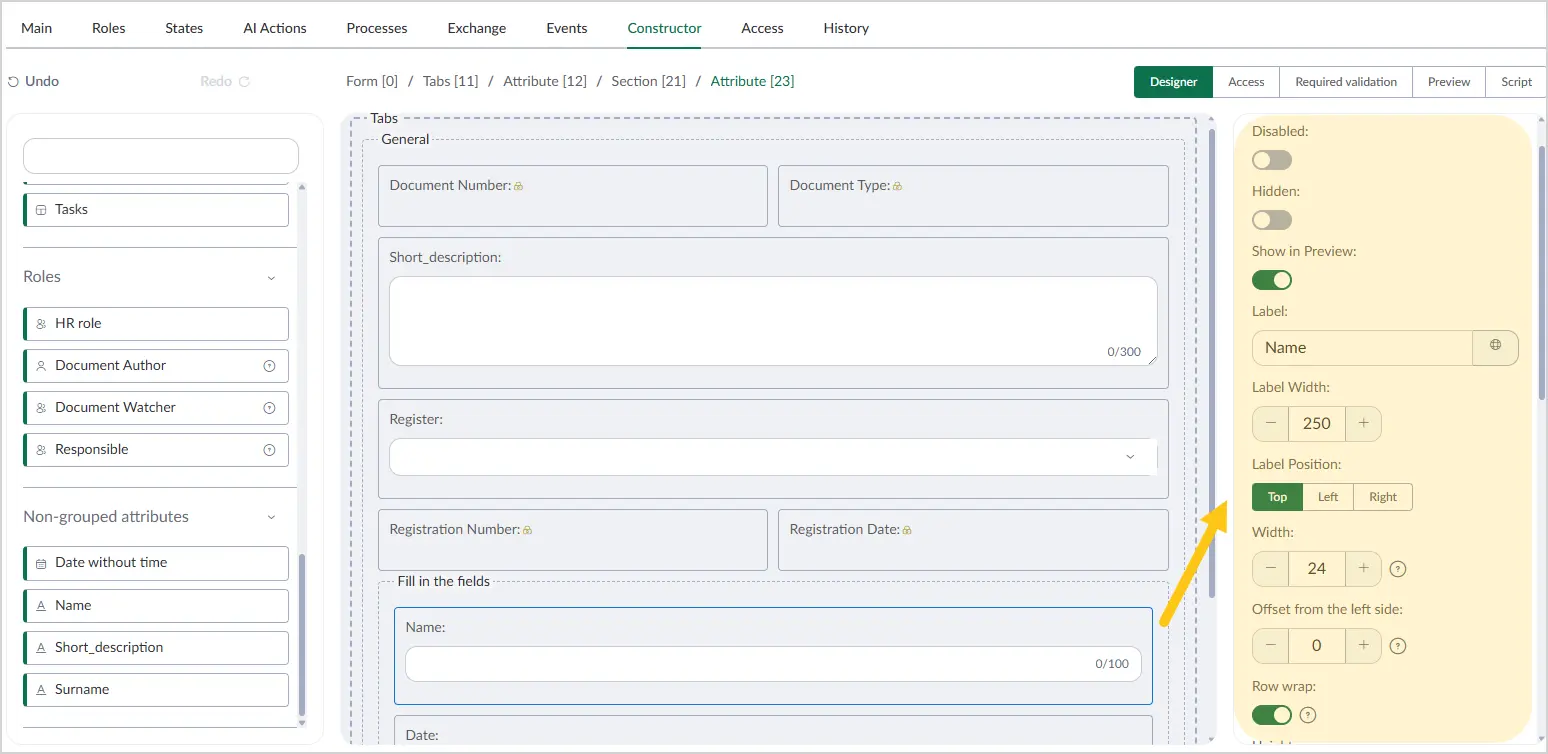Go to Form [0] breadcrumb
Screen dimensions: 1548x754
[372, 81]
